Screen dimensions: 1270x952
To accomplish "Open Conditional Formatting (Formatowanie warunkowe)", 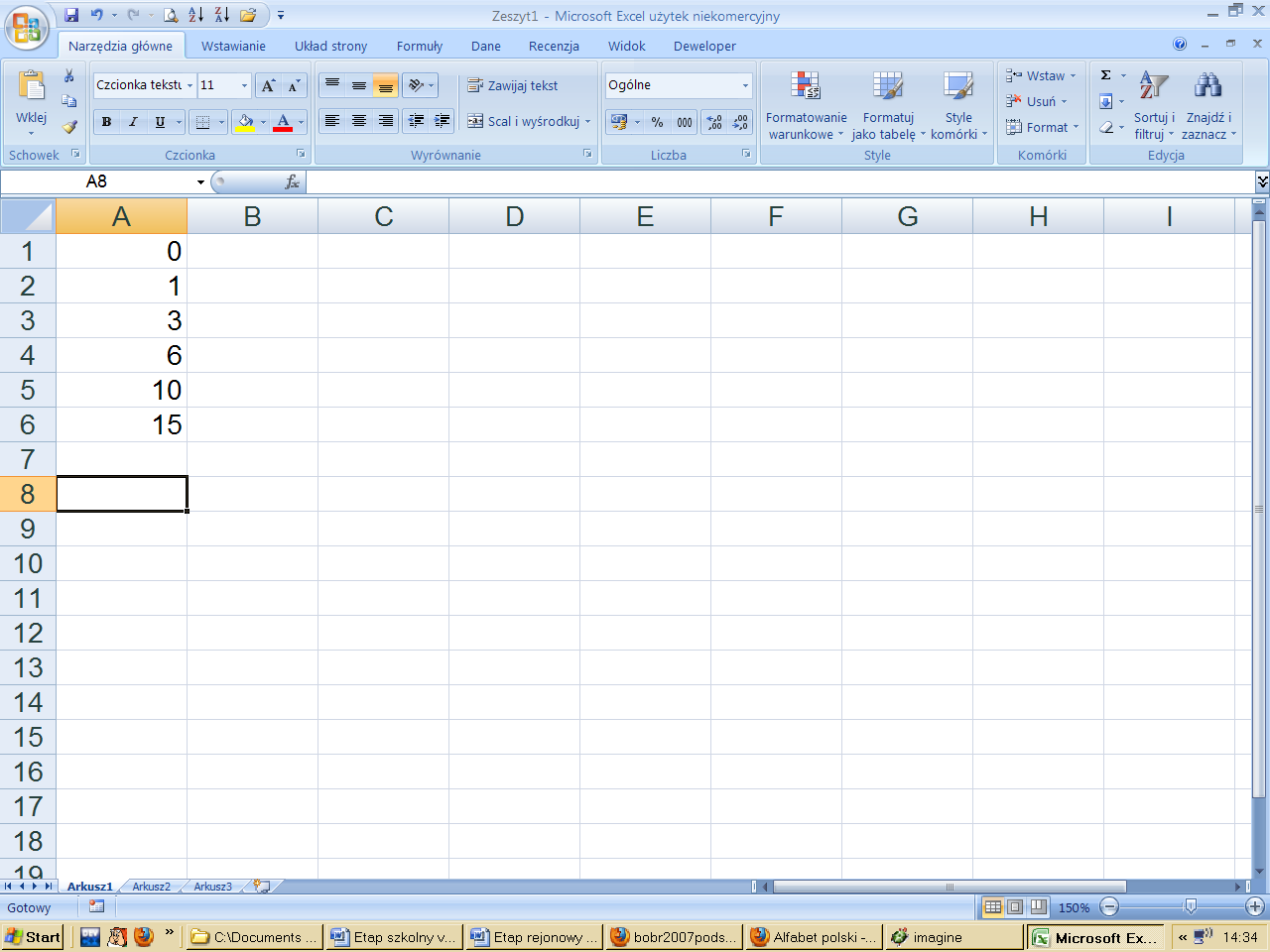I will click(806, 105).
